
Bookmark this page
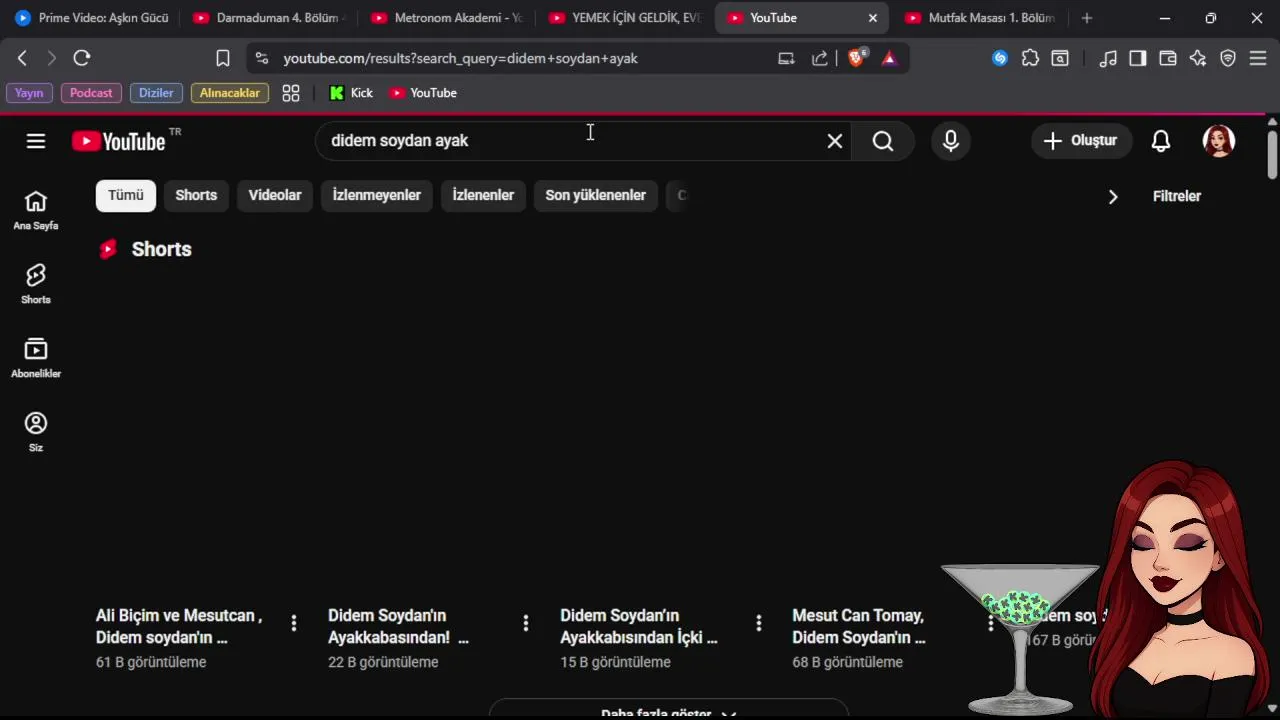223,58
